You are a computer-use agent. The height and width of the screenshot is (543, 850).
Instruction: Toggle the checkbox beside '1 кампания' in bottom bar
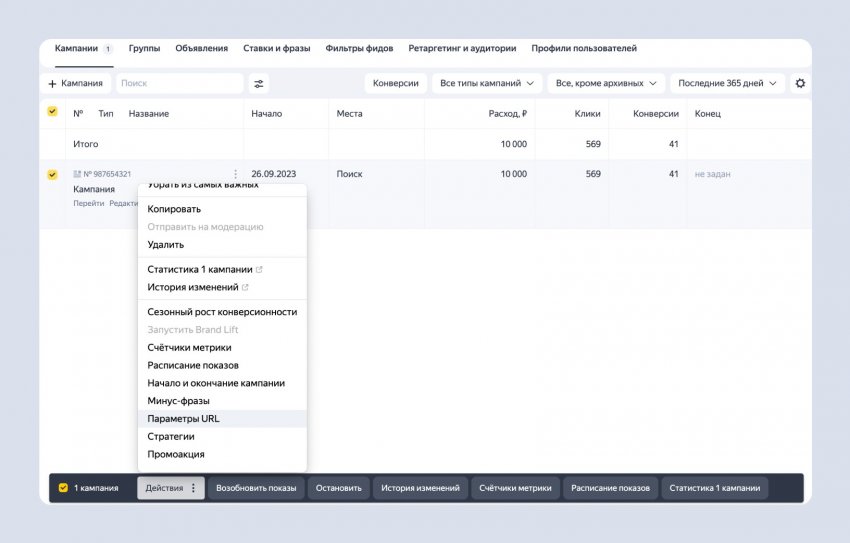63,488
